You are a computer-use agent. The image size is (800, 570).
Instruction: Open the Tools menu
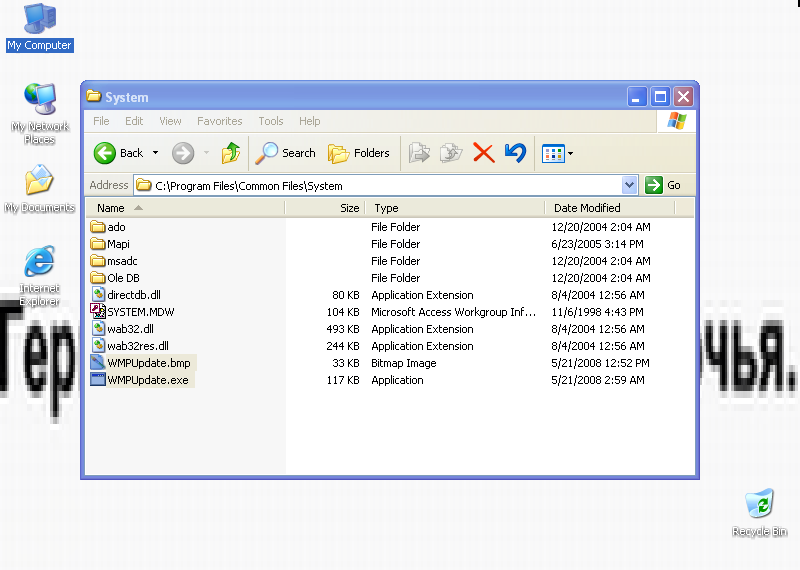(270, 121)
